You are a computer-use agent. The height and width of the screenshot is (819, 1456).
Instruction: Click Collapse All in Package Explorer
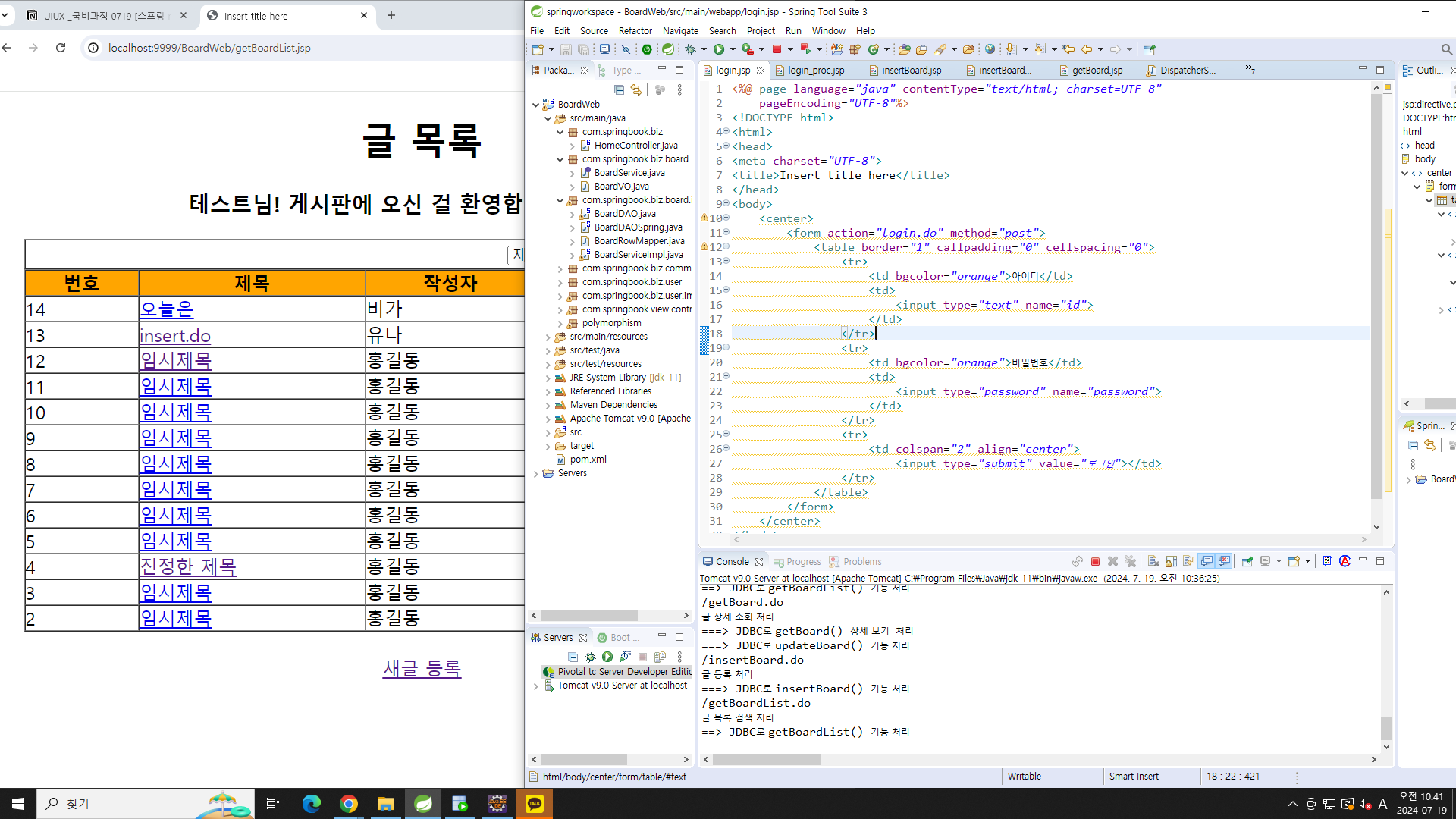(619, 90)
